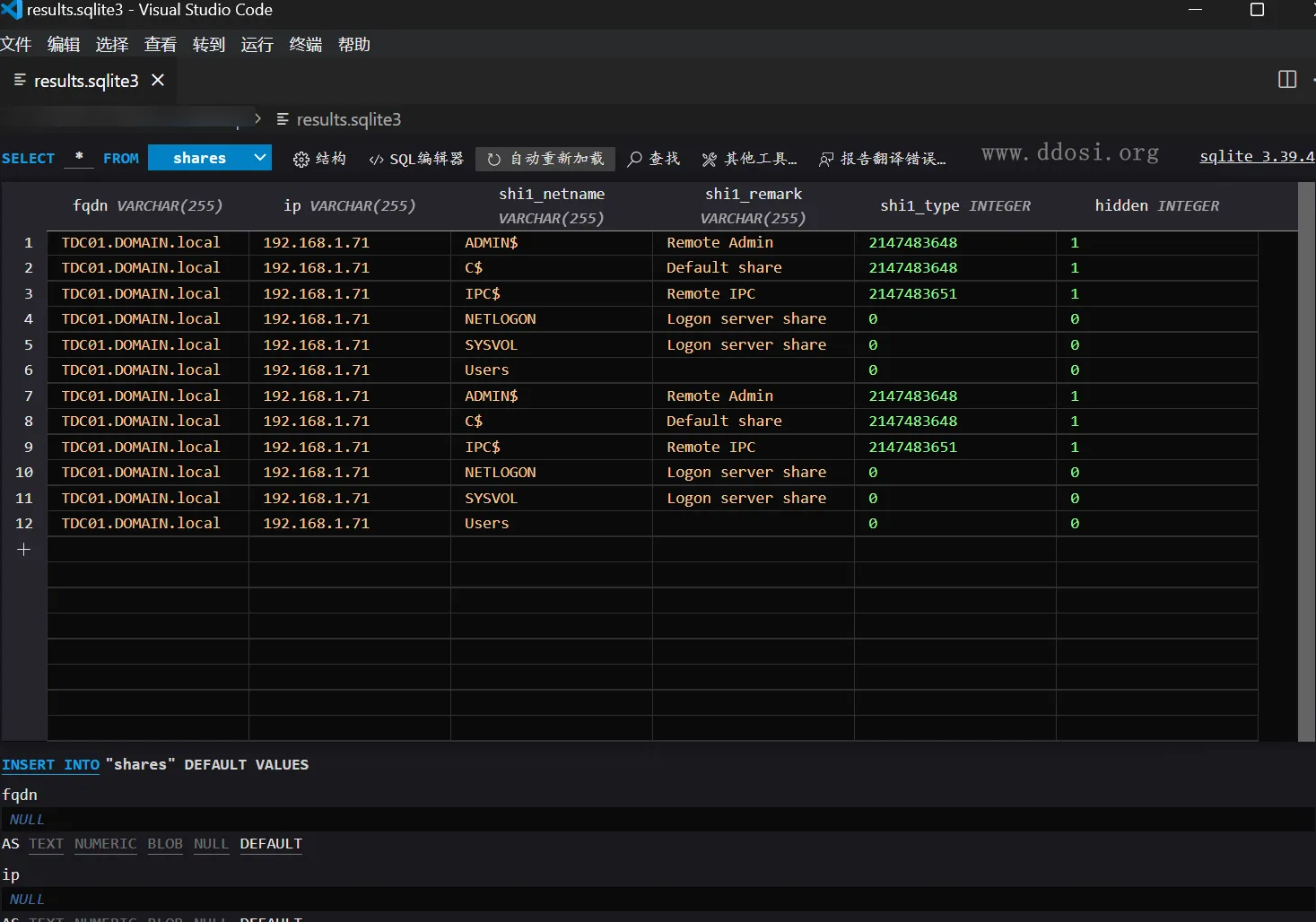1316x922 pixels.
Task: Open the 帮助 menu
Action: click(x=354, y=44)
